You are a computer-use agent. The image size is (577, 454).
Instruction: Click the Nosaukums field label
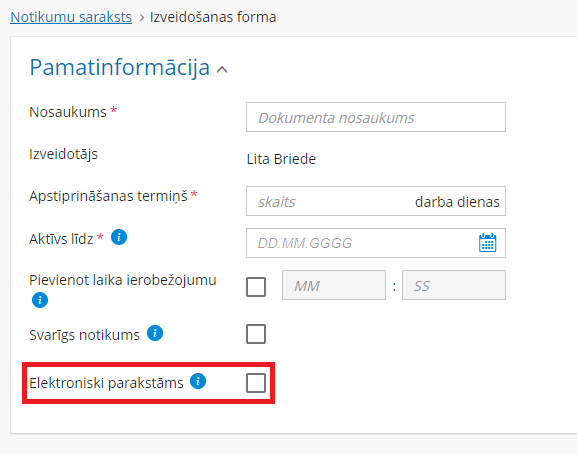[68, 112]
